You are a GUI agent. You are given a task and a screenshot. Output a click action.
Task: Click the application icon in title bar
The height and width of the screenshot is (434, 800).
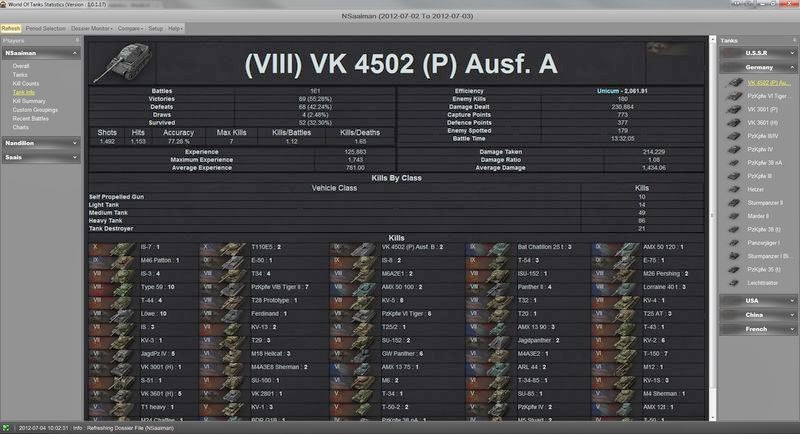4,4
